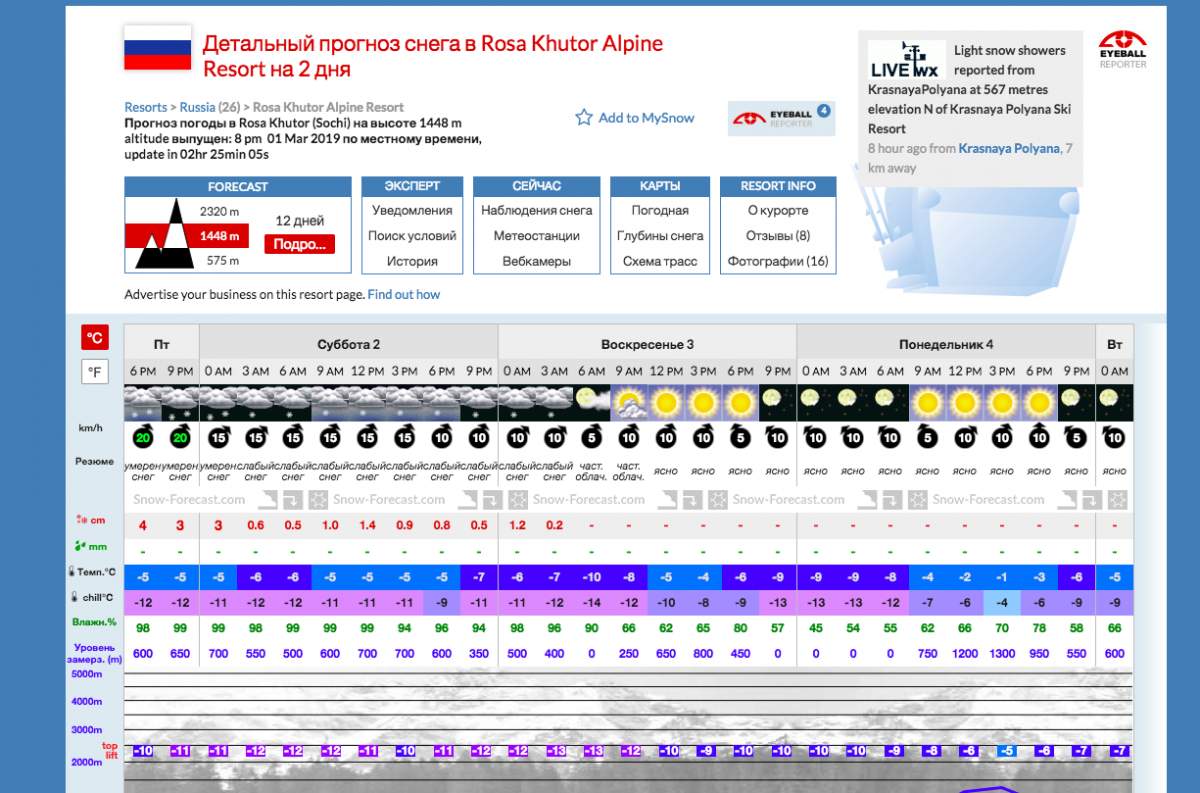Click Friday 6 PM snow cloud weather icon
The image size is (1200, 793).
tap(142, 403)
